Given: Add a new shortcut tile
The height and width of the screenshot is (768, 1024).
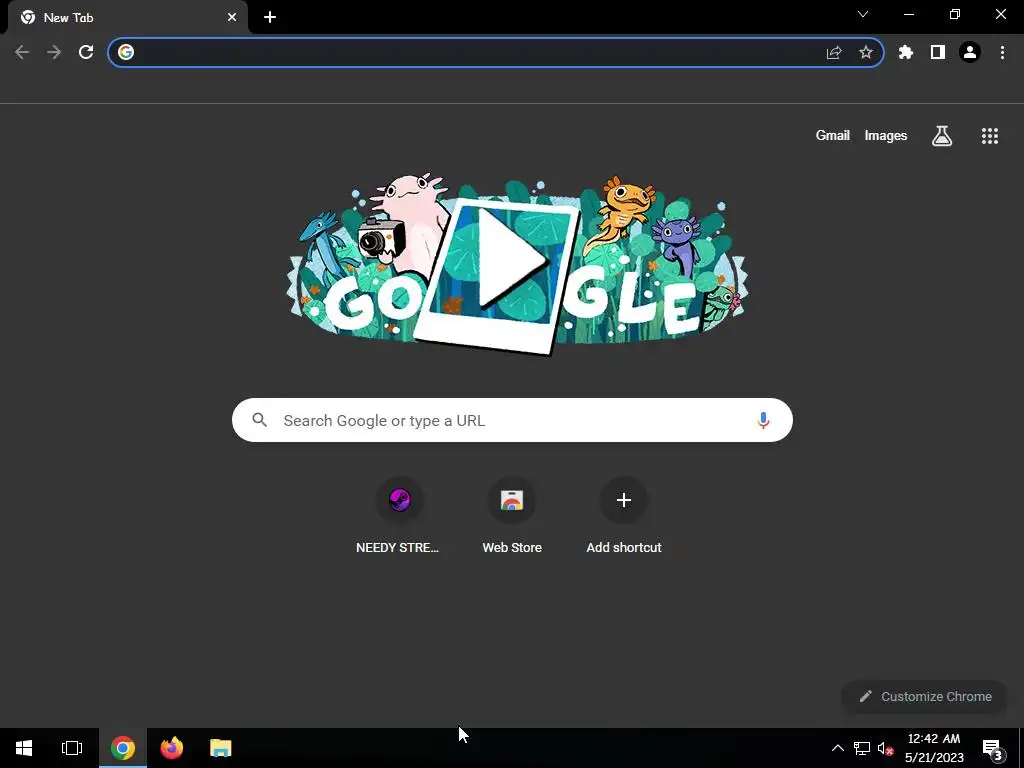Looking at the screenshot, I should point(624,516).
